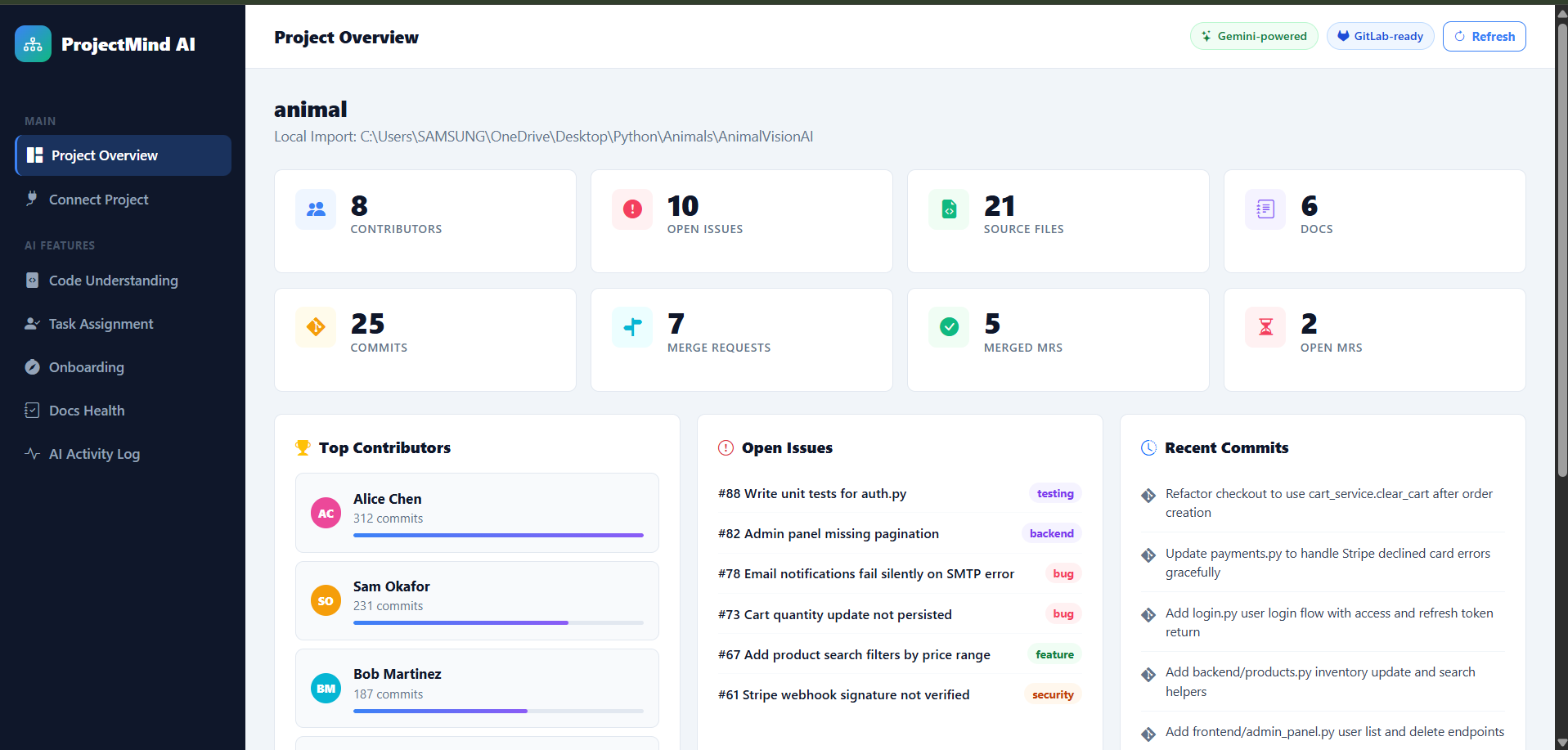Click the Contributors people icon
1568x750 pixels.
pos(316,209)
